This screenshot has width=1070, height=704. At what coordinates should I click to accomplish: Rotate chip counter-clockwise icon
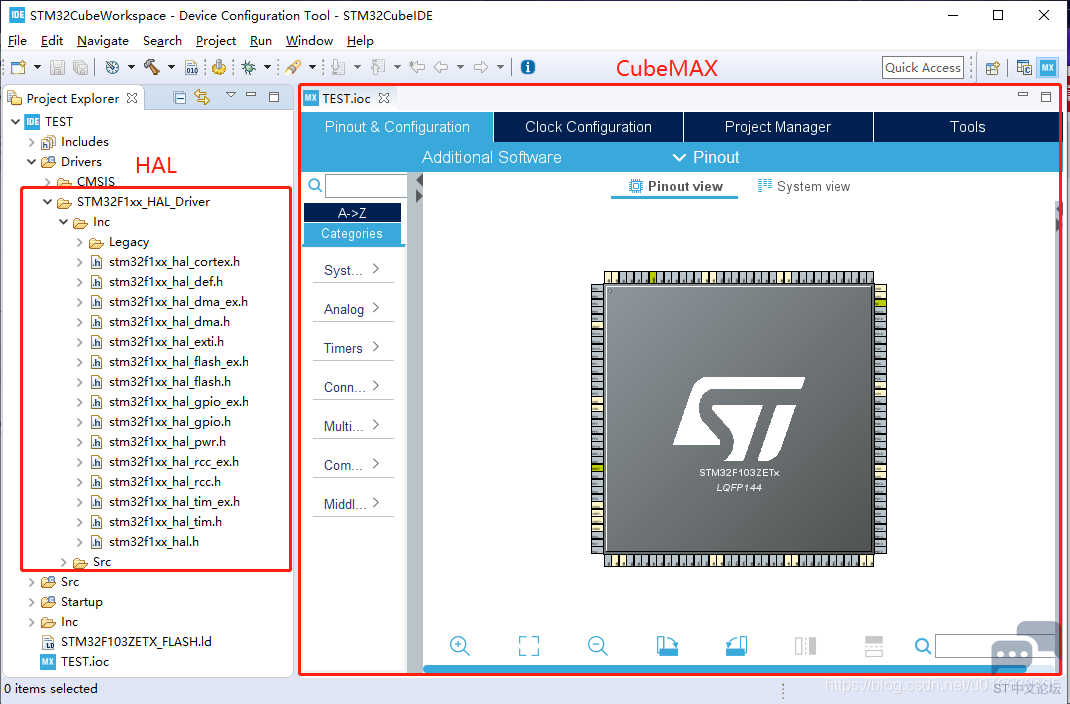[736, 645]
